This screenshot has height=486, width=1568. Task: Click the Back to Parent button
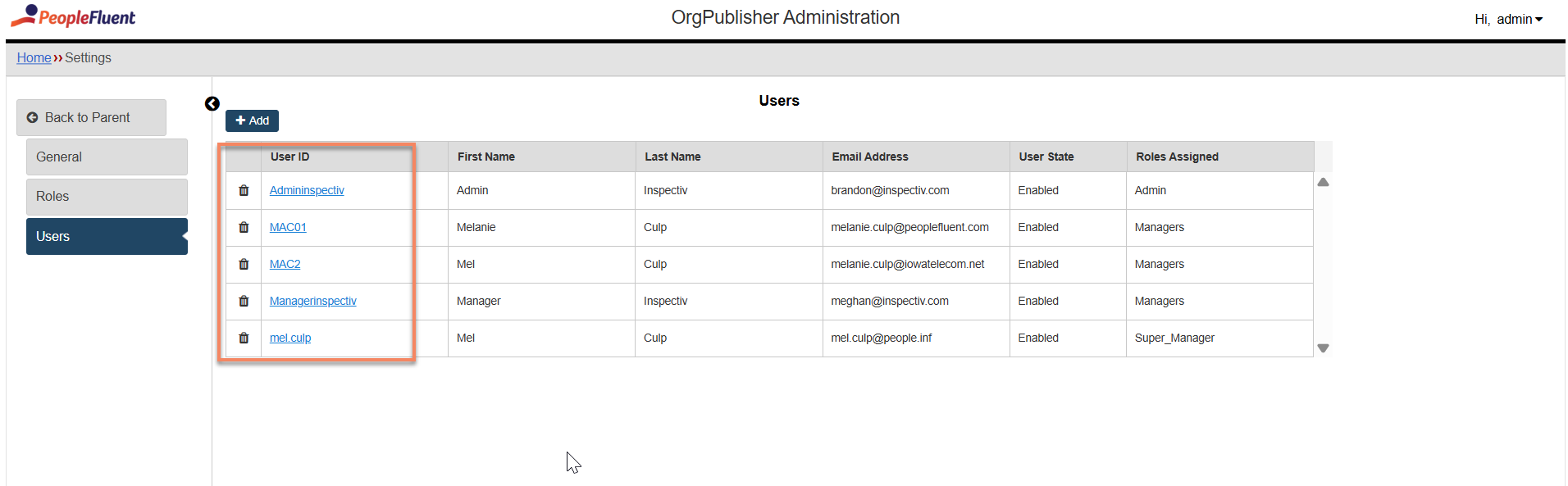pyautogui.click(x=91, y=118)
